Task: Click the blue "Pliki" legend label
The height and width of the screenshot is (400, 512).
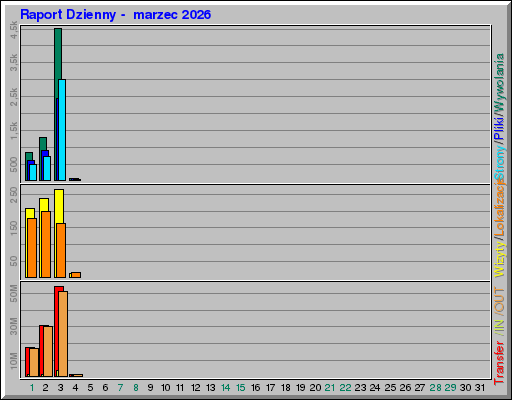Action: pos(499,128)
